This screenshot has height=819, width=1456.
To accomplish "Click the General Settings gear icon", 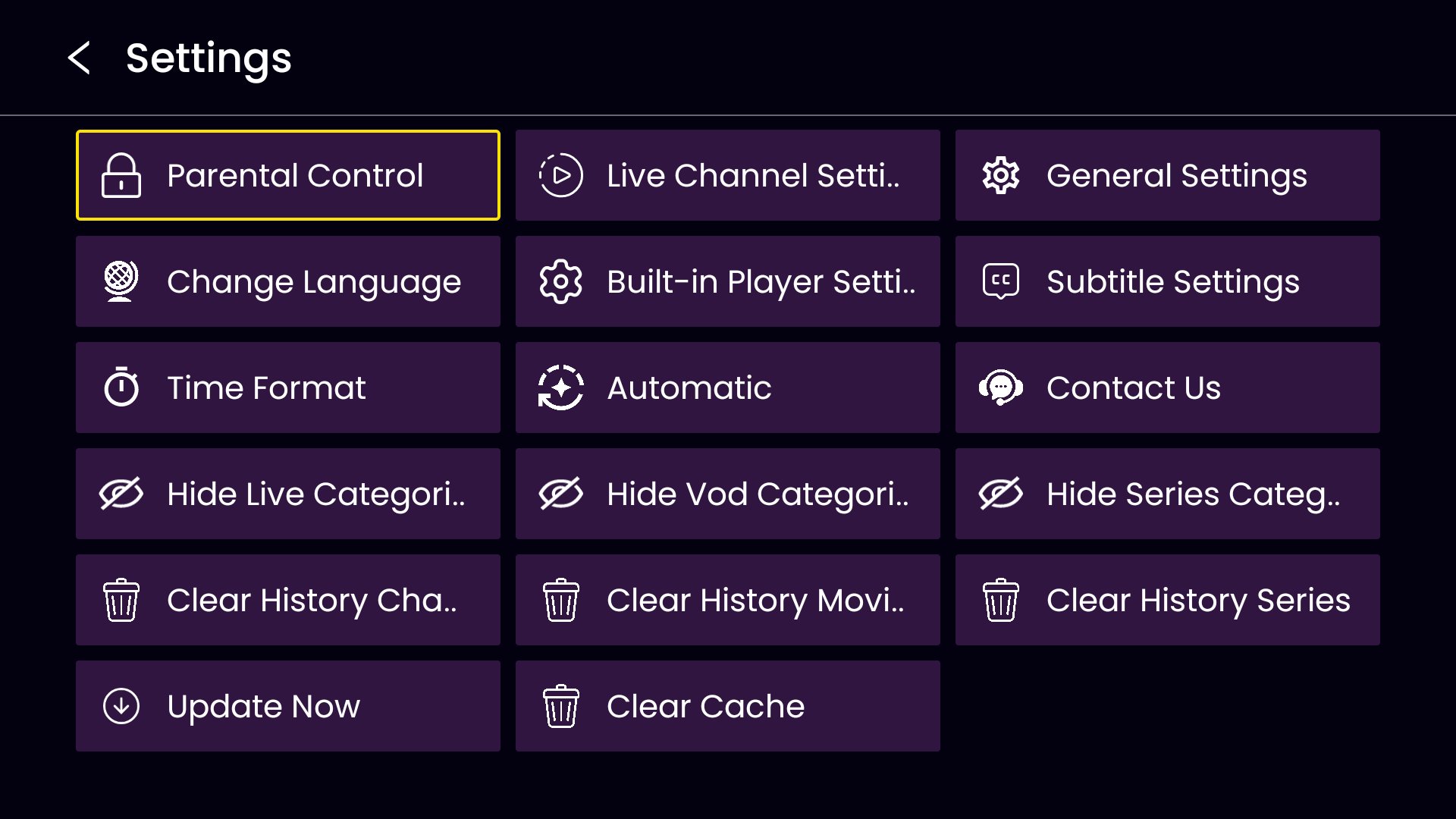I will pos(1001,175).
